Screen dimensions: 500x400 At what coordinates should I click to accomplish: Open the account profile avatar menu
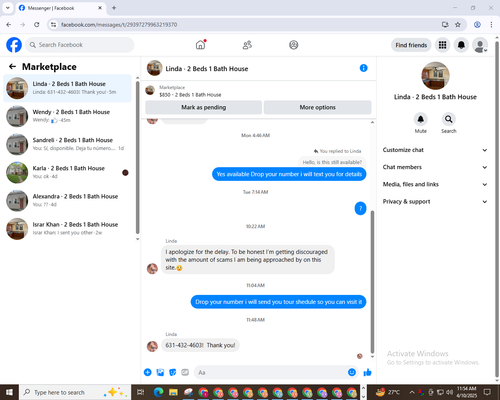480,45
